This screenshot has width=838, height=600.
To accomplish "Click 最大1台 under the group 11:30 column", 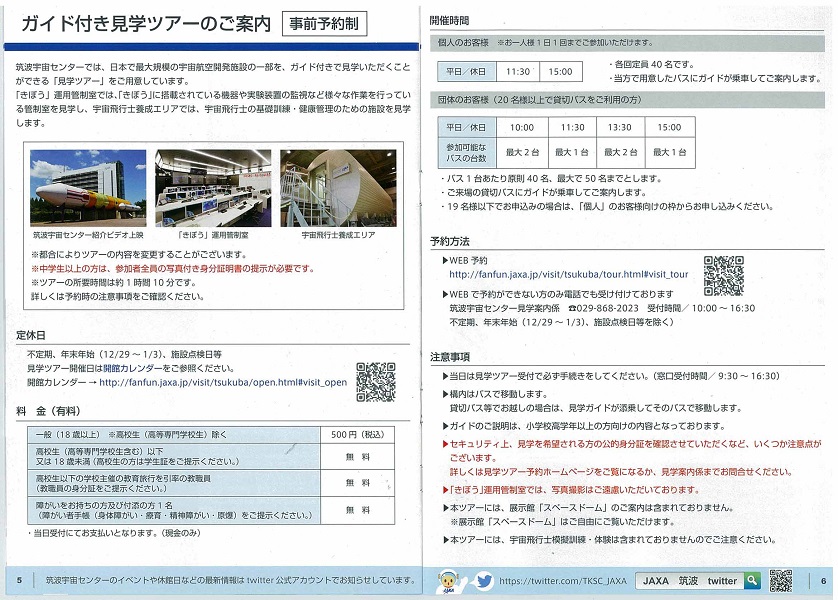I will (572, 153).
